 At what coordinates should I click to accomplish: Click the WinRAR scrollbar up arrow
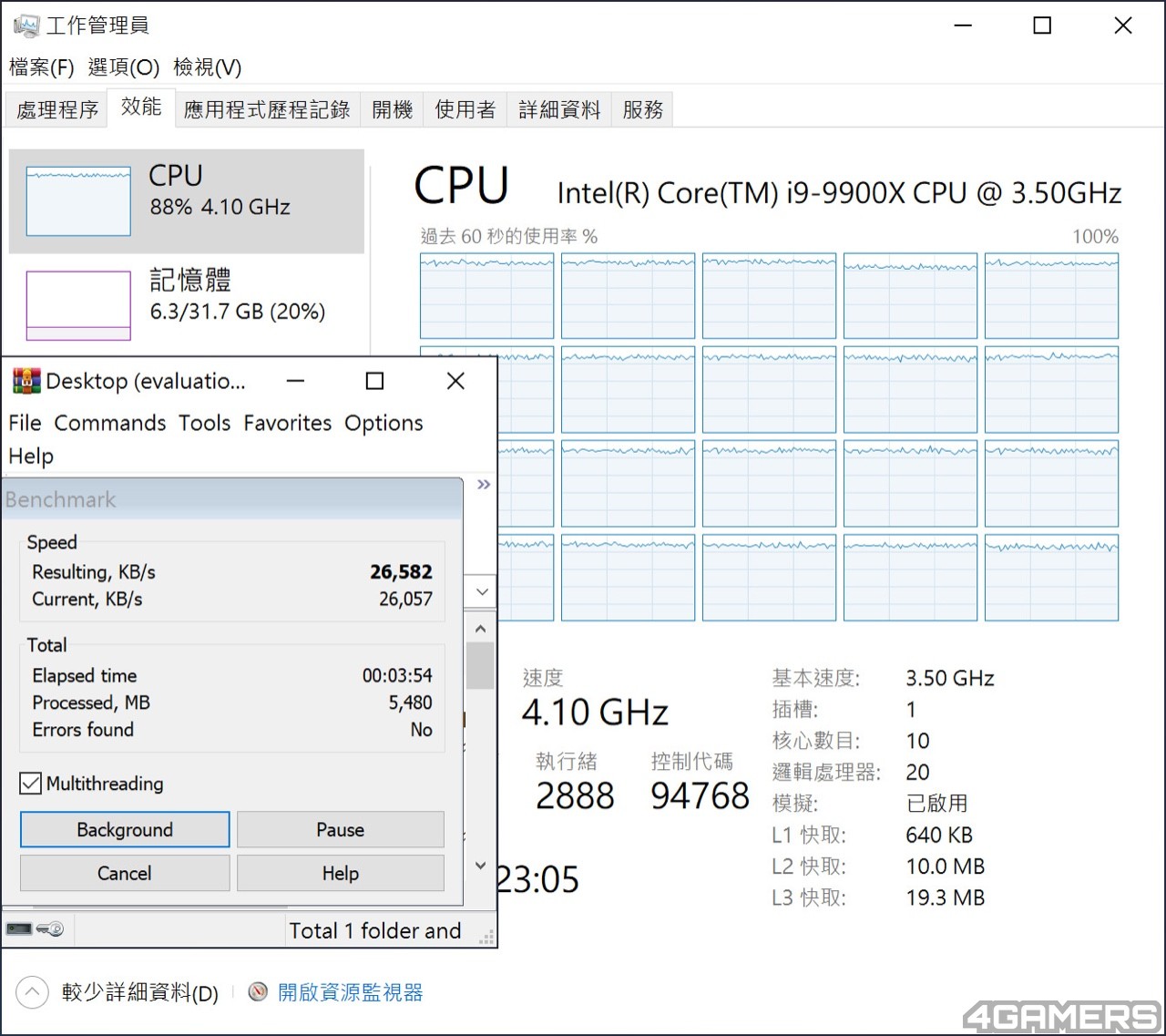coord(480,629)
